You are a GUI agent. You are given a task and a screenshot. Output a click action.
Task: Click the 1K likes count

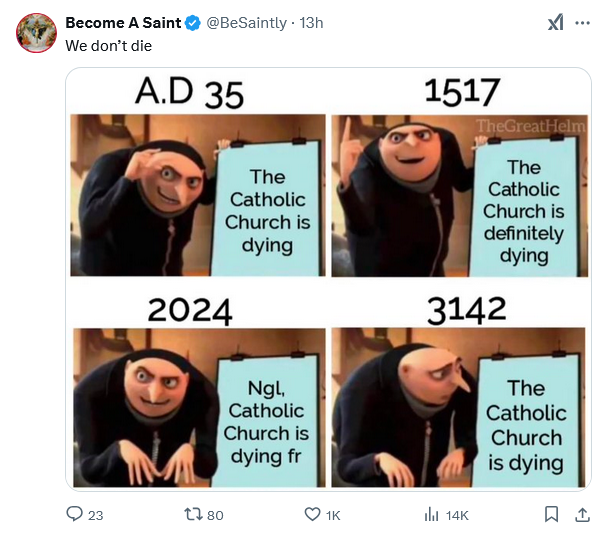(x=333, y=514)
